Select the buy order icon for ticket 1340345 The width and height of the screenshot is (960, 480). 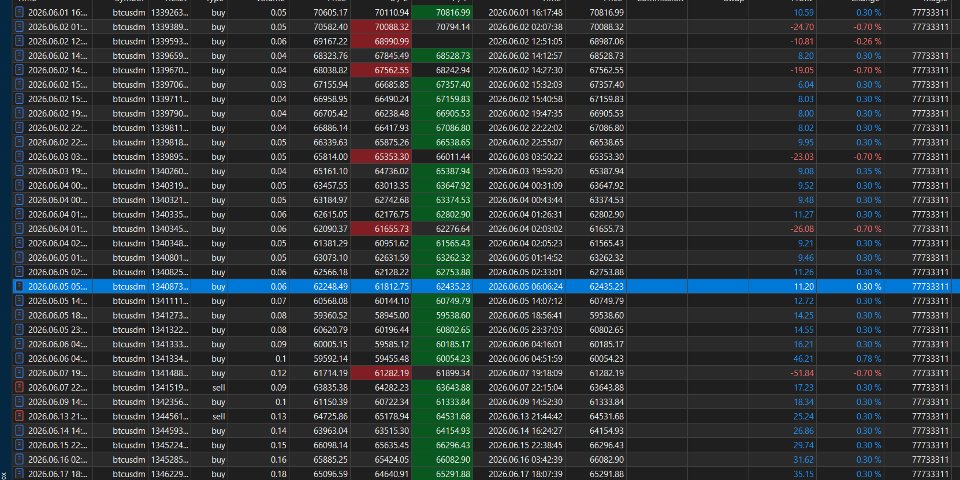click(19, 228)
